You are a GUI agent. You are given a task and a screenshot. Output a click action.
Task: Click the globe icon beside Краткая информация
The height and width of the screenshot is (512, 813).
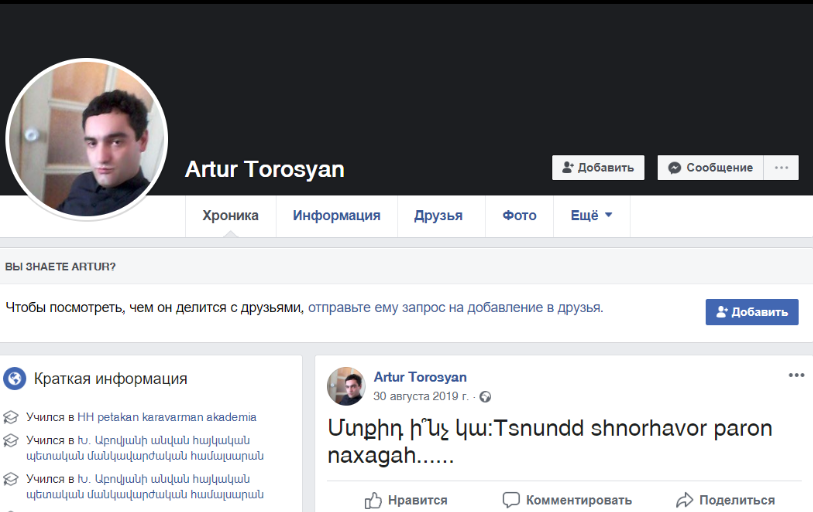(x=15, y=379)
